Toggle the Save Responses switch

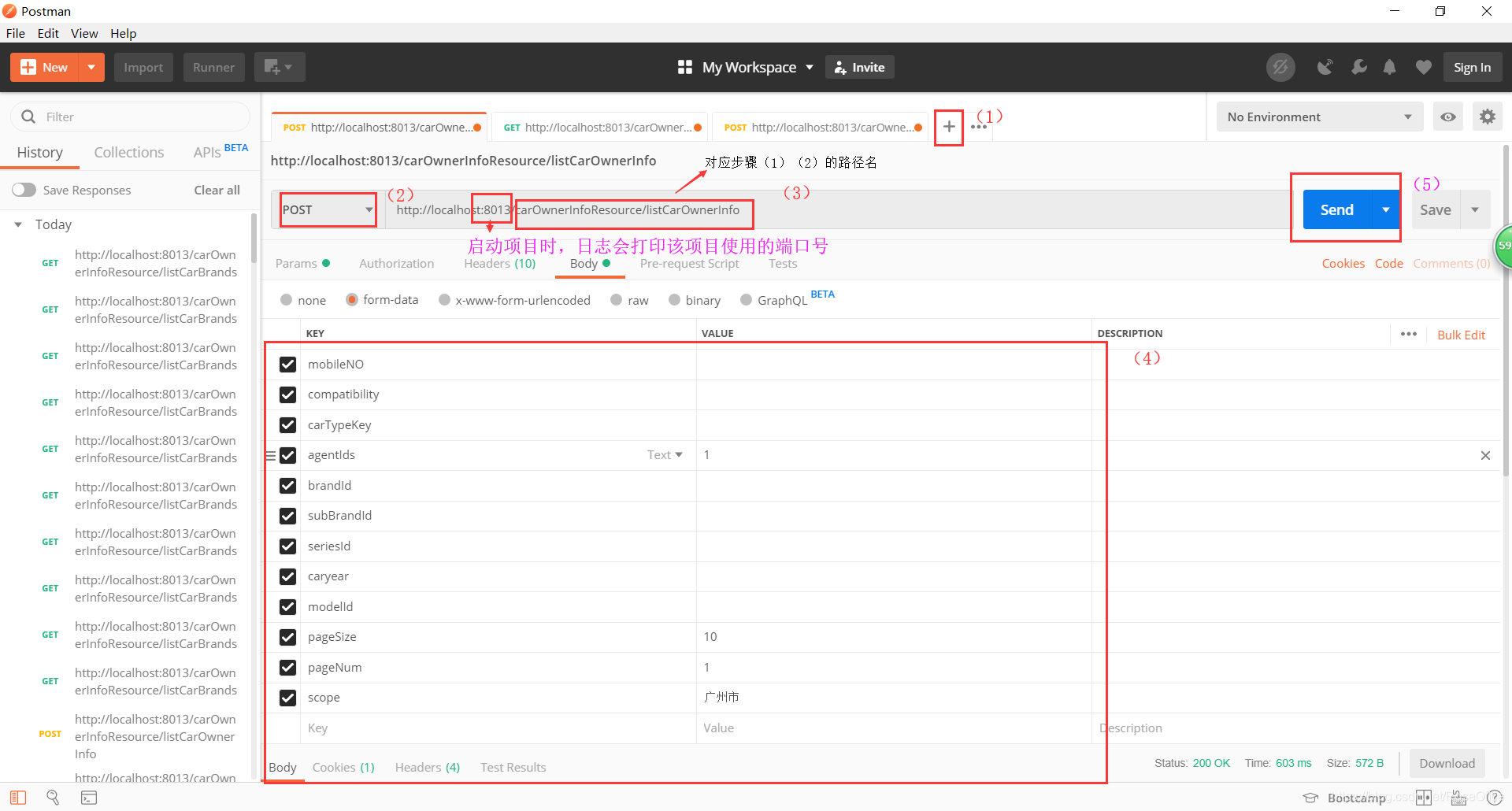point(24,190)
